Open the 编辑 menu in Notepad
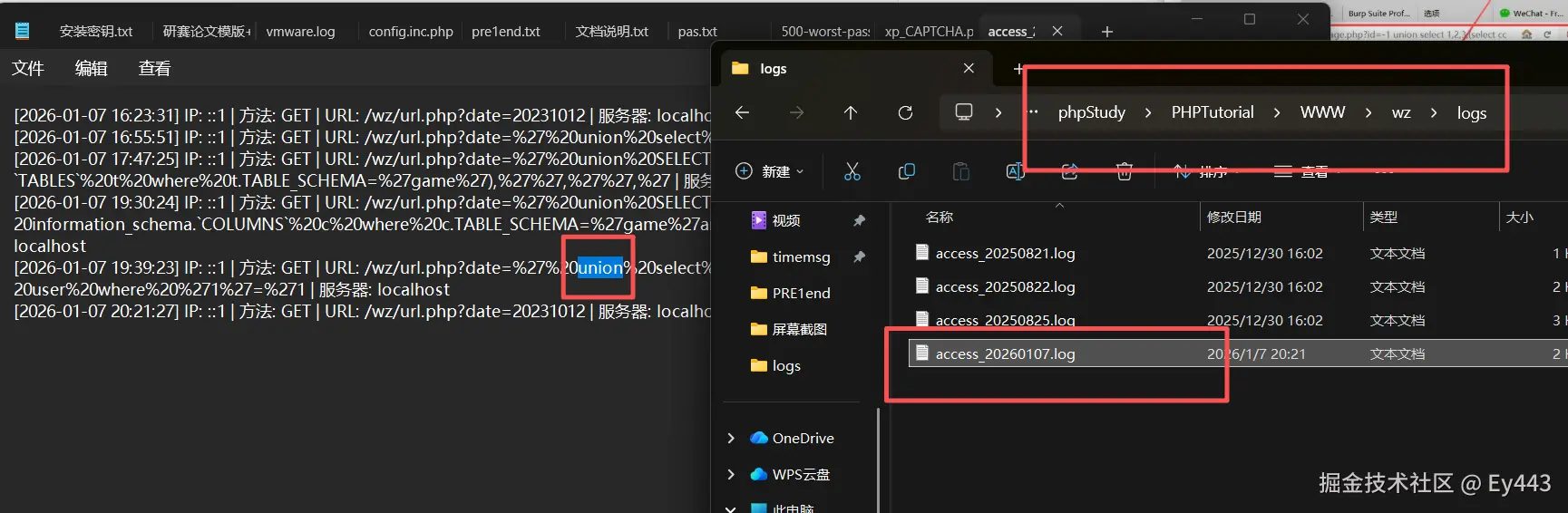This screenshot has width=1568, height=513. tap(91, 68)
